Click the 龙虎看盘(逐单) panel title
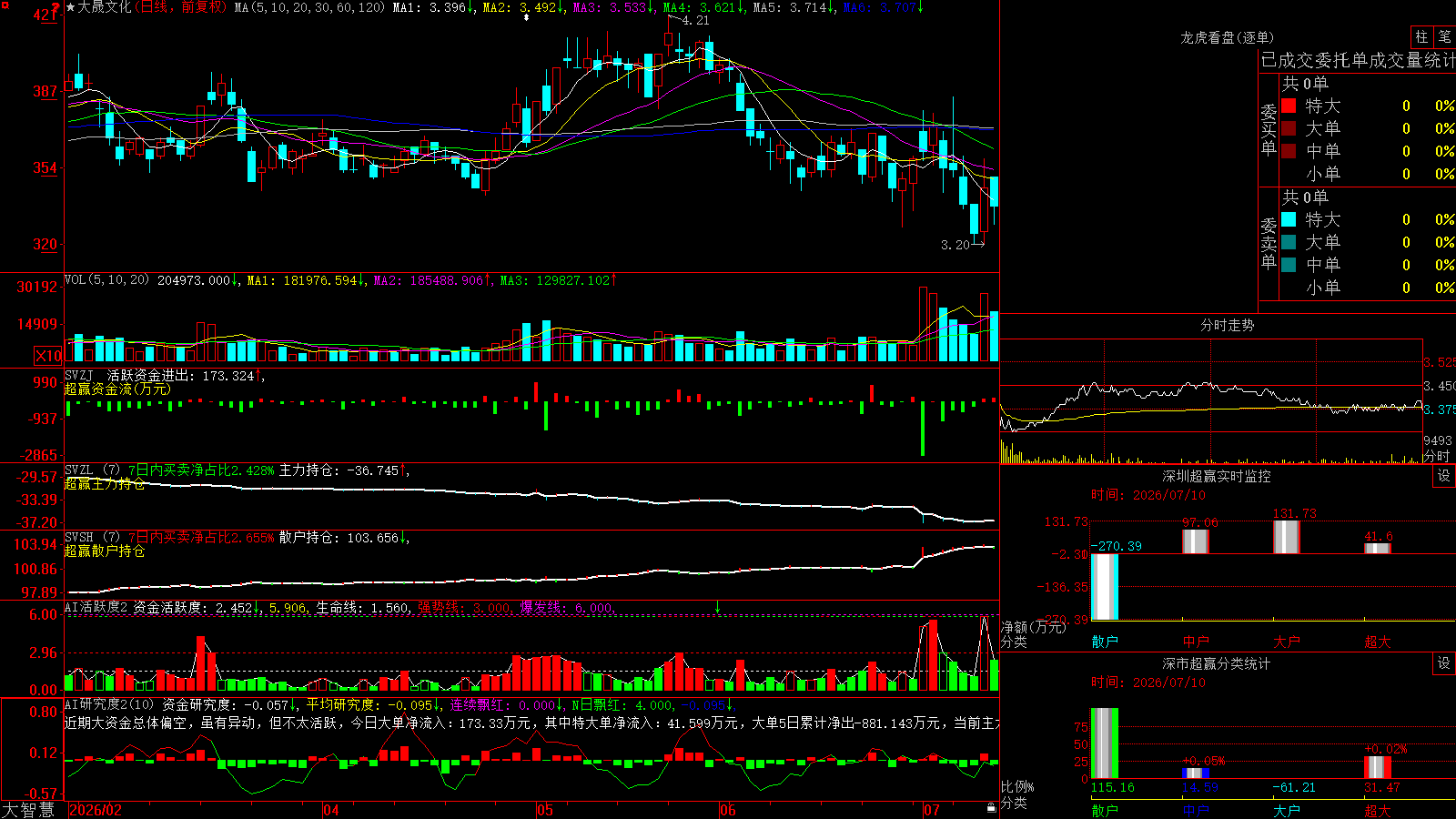 coord(1227,37)
